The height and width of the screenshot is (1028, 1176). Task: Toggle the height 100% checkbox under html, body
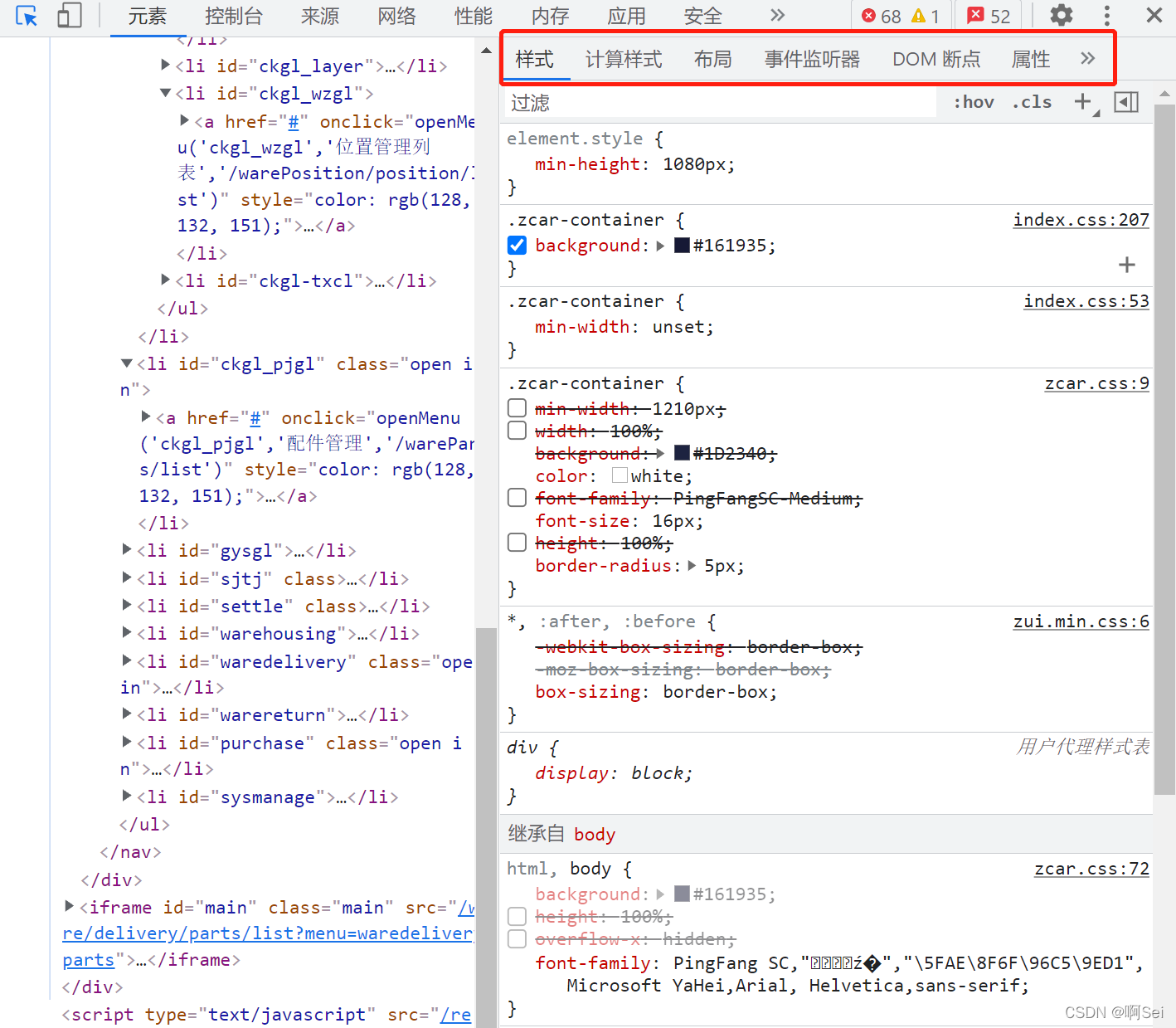point(517,916)
